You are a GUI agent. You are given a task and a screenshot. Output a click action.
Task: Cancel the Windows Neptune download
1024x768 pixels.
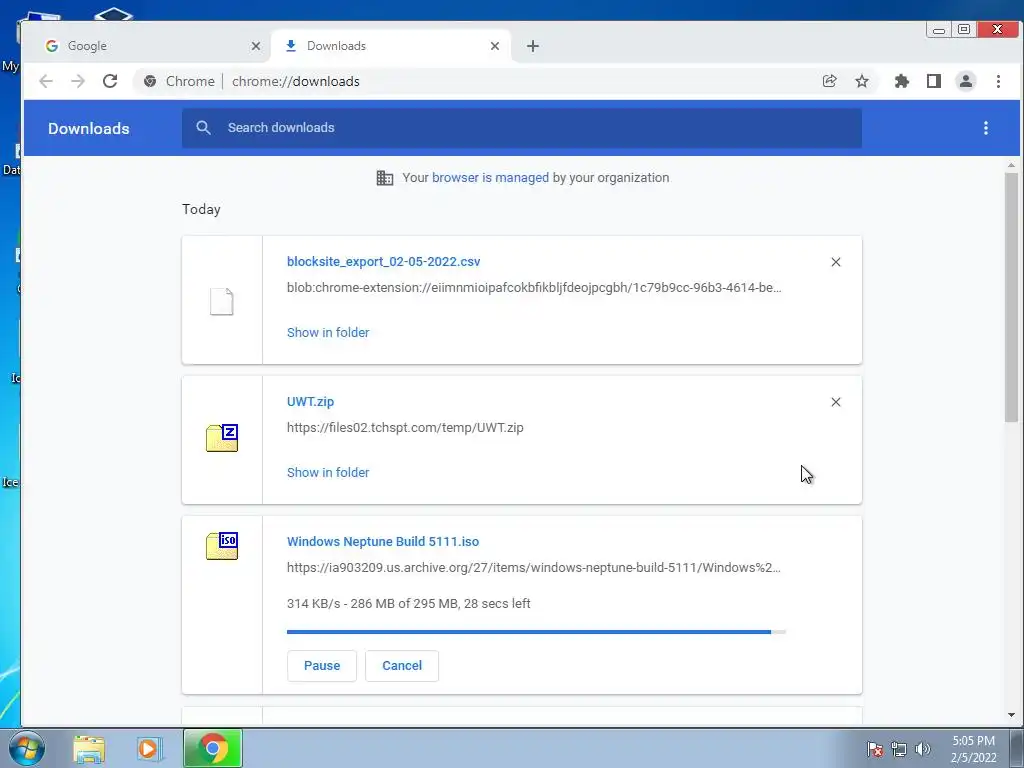(402, 665)
